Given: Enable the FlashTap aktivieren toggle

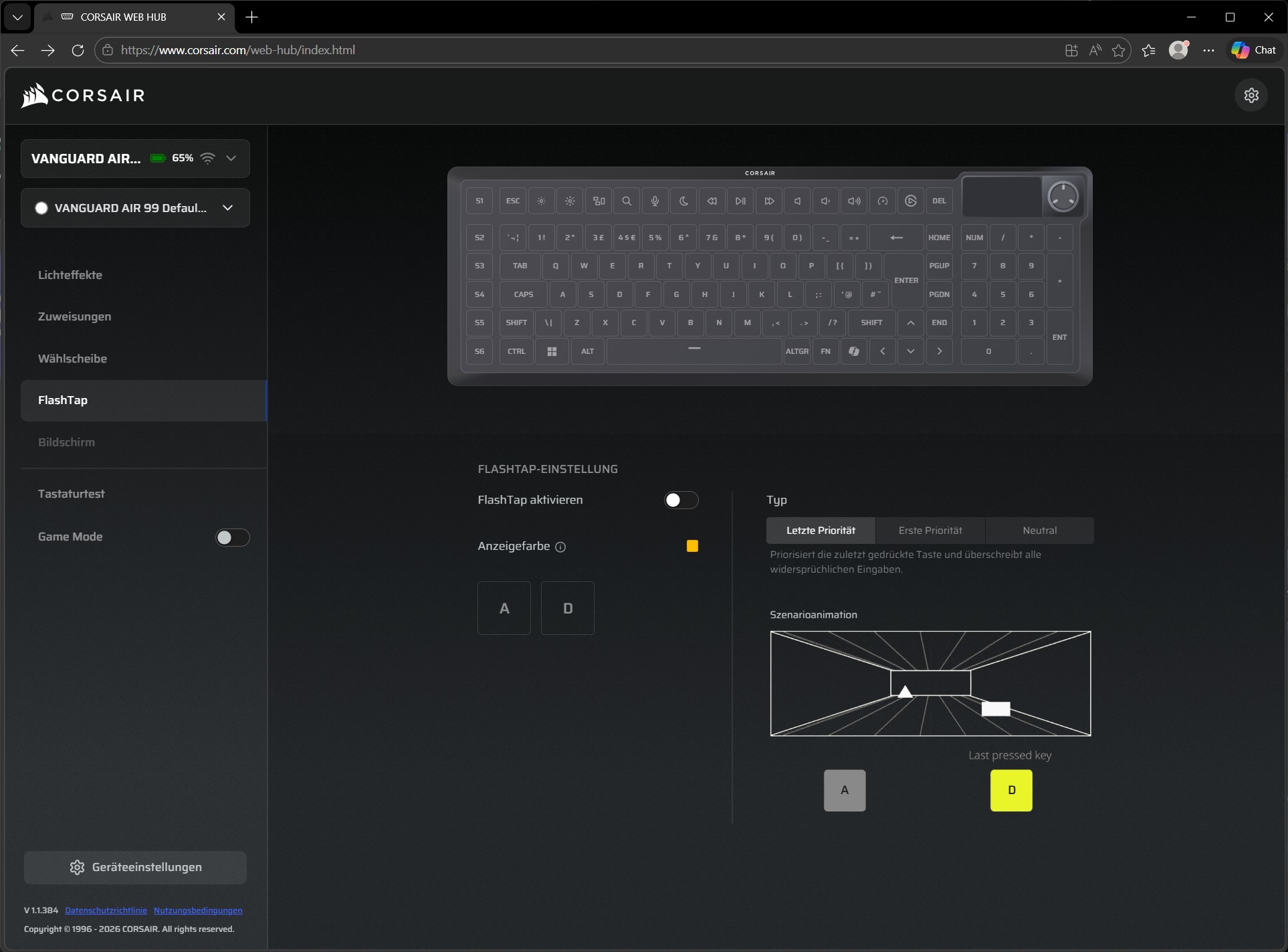Looking at the screenshot, I should click(x=681, y=500).
